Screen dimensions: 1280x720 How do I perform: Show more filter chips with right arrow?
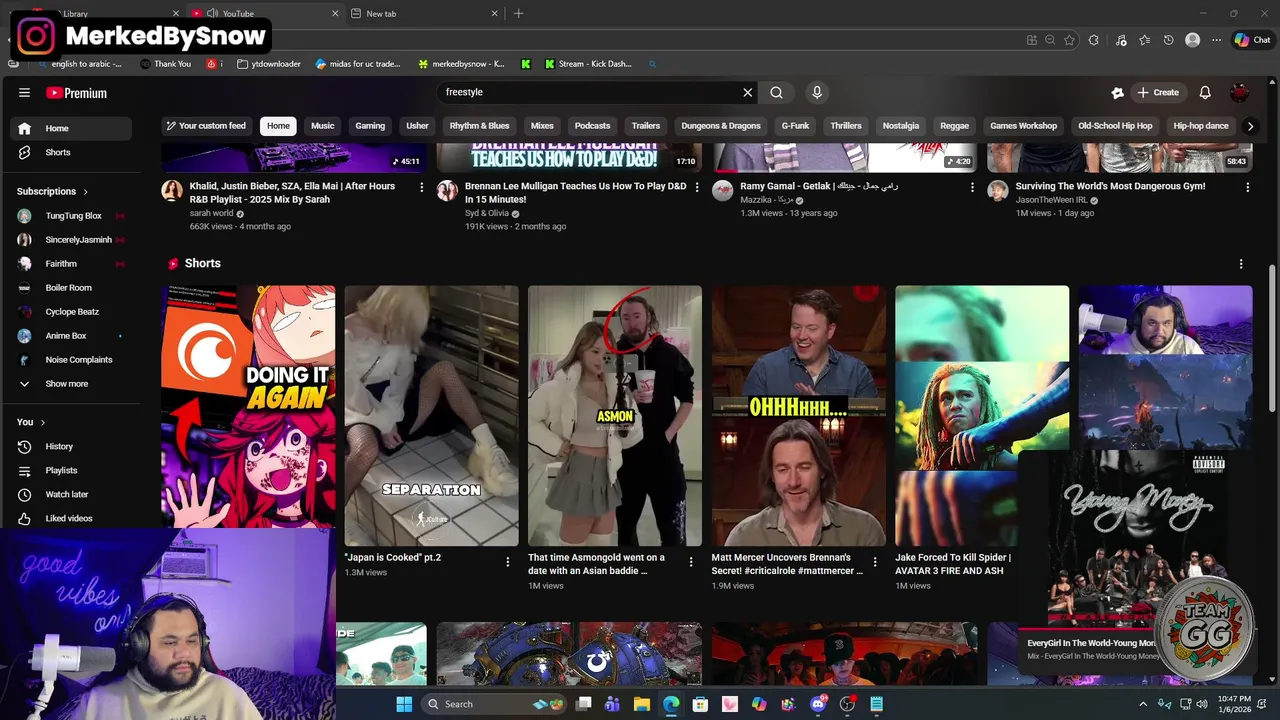coord(1249,126)
